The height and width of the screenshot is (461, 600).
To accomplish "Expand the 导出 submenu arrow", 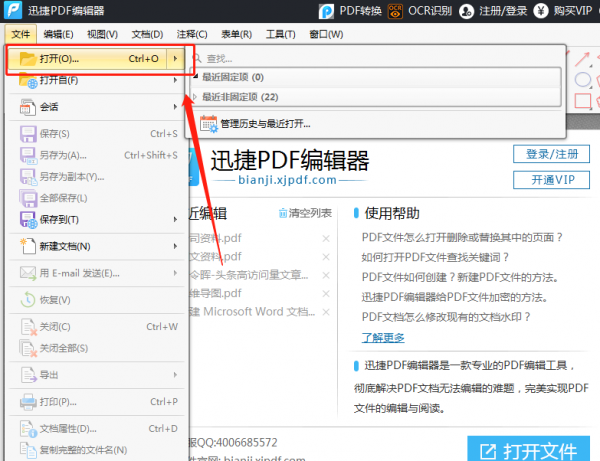I will coord(175,375).
